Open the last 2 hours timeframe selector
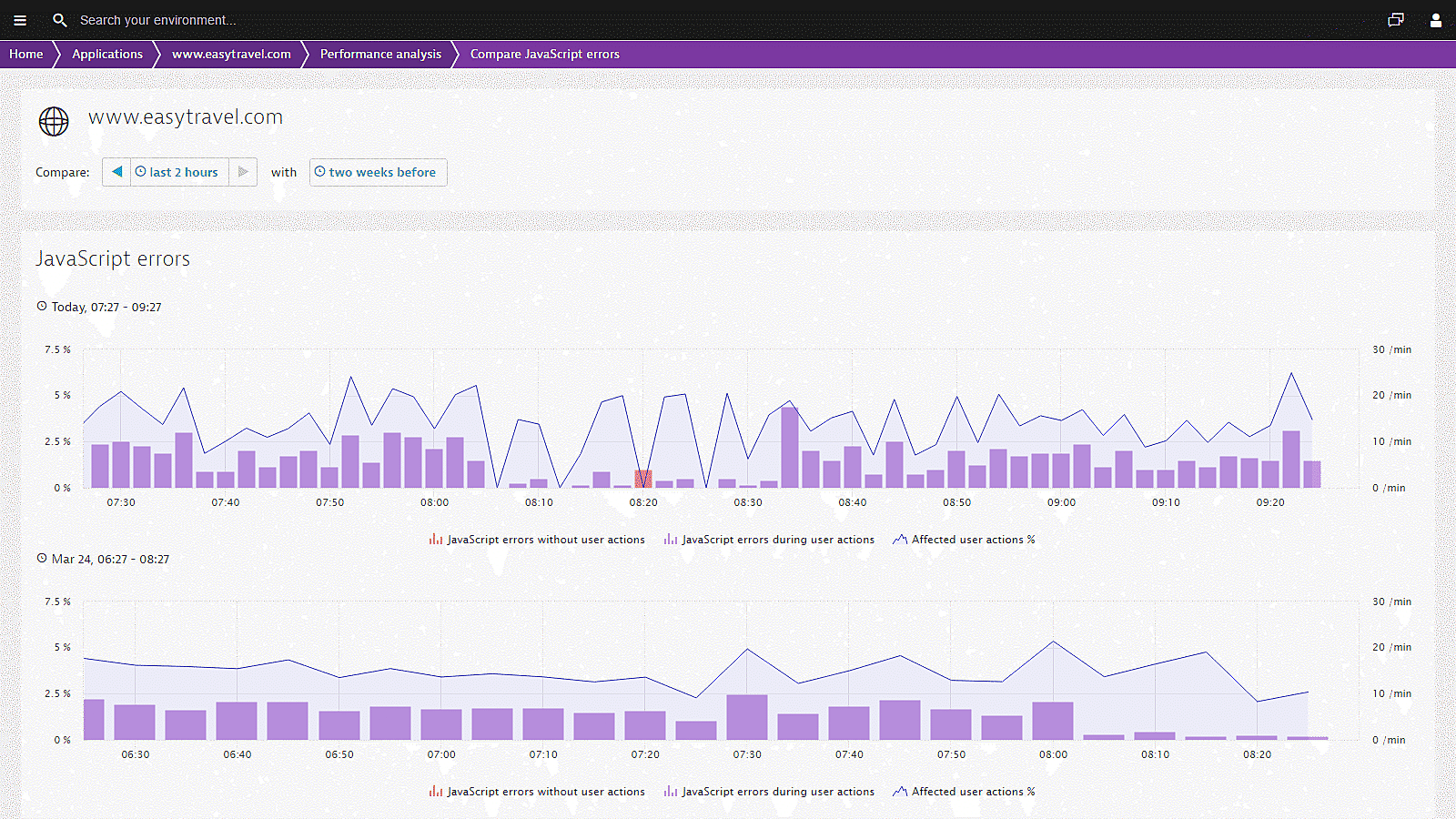The height and width of the screenshot is (819, 1456). coord(179,172)
